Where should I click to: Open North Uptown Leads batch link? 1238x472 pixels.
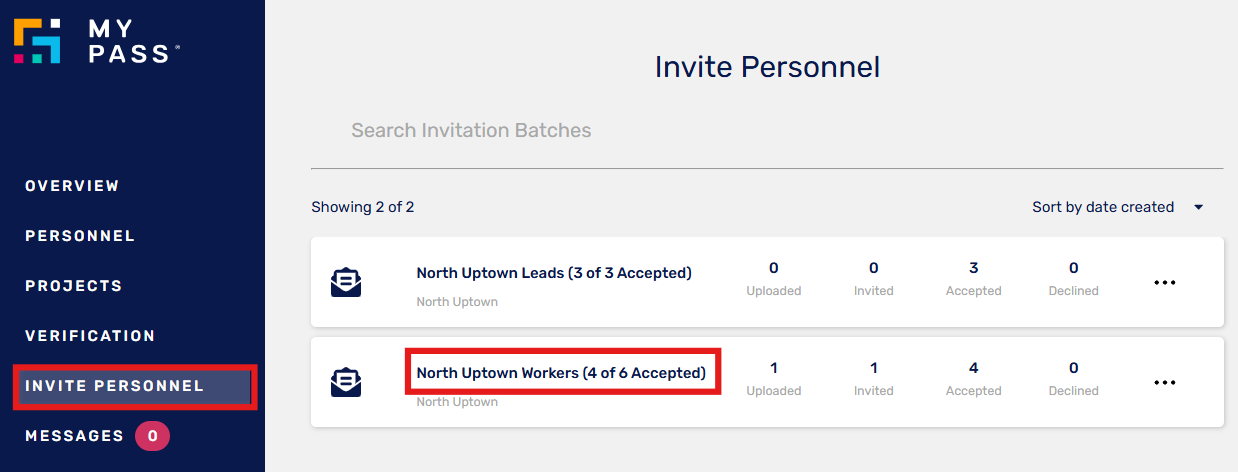click(x=554, y=273)
